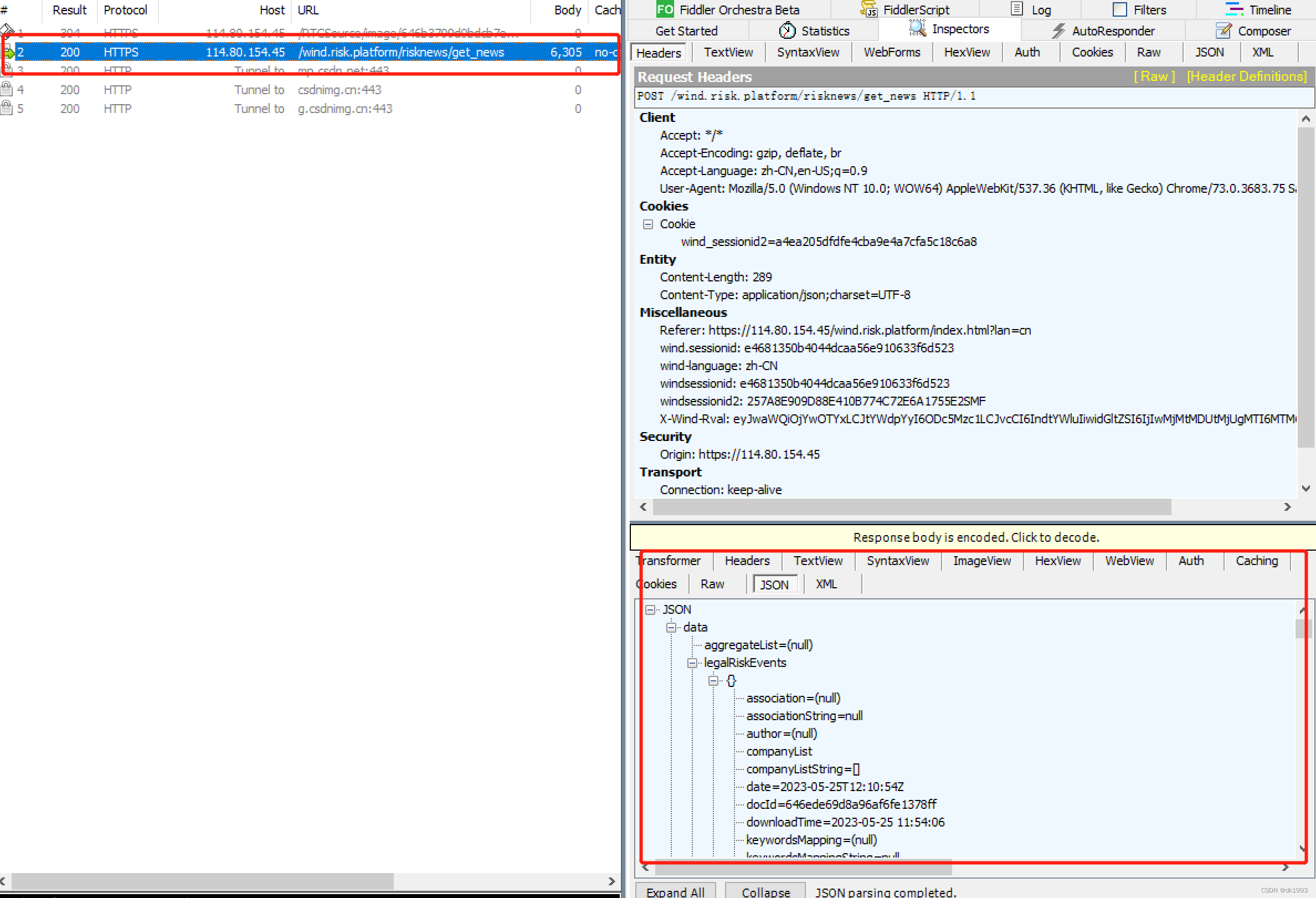Image resolution: width=1316 pixels, height=898 pixels.
Task: Toggle the Filters checkbox
Action: click(1119, 9)
